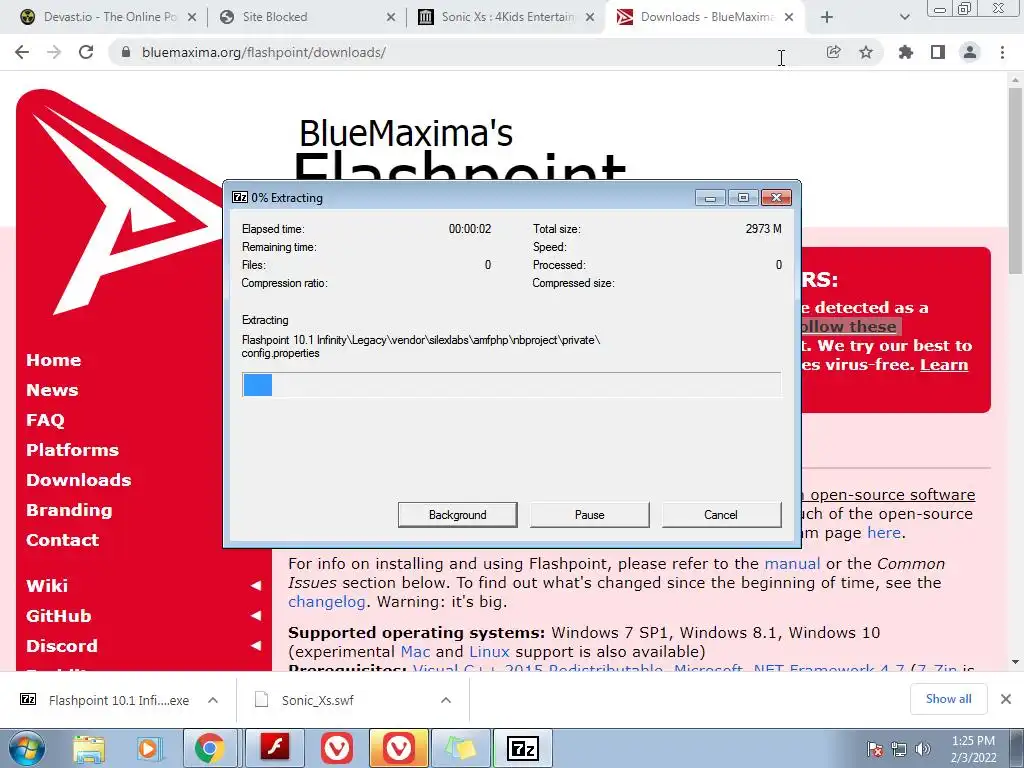Expand the GitHub sidebar arrow
Viewport: 1024px width, 768px height.
click(x=256, y=616)
